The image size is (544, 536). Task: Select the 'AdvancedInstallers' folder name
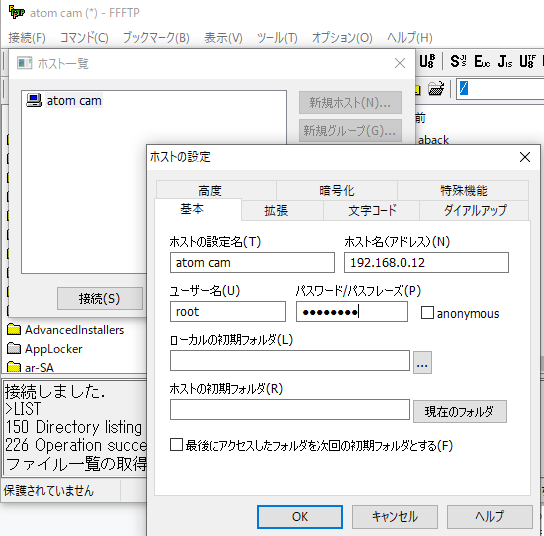[75, 330]
